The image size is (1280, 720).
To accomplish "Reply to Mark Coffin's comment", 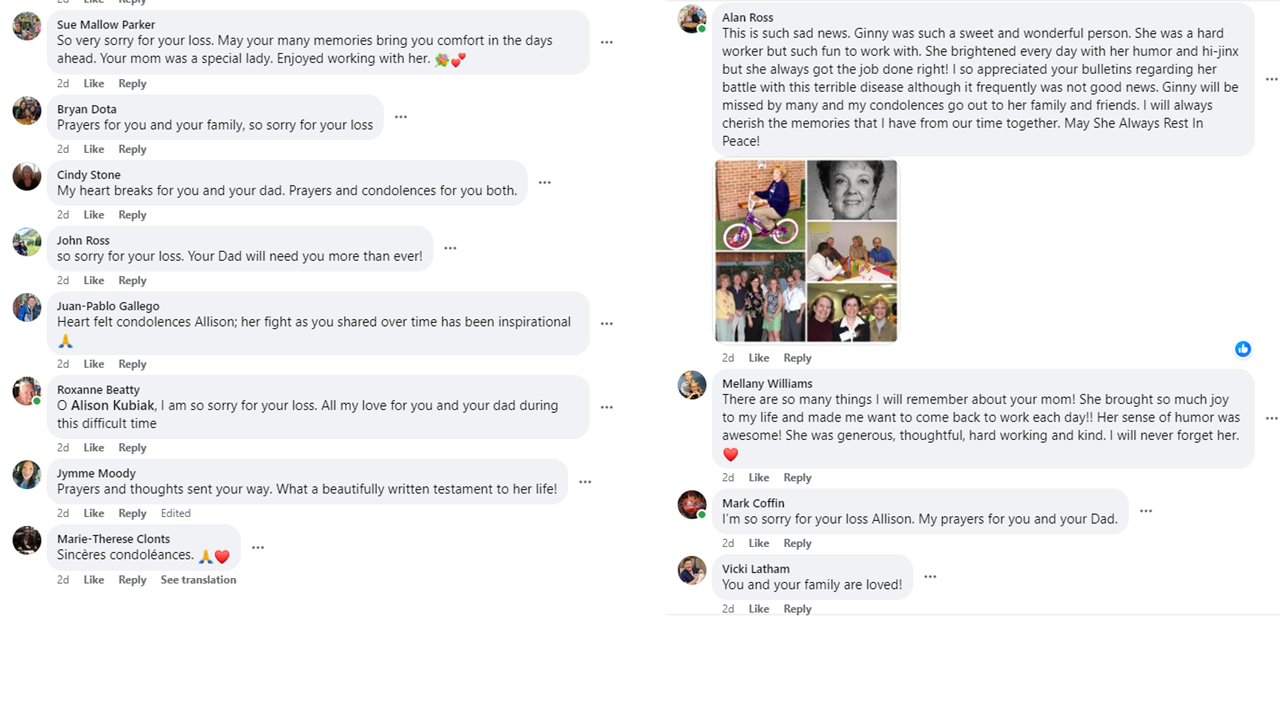I will click(797, 543).
